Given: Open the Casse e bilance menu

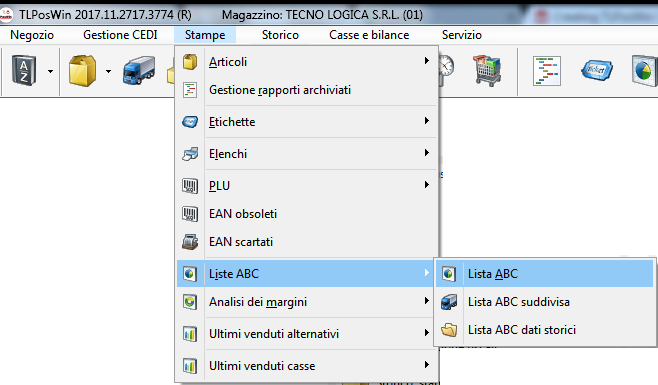Looking at the screenshot, I should (x=369, y=35).
